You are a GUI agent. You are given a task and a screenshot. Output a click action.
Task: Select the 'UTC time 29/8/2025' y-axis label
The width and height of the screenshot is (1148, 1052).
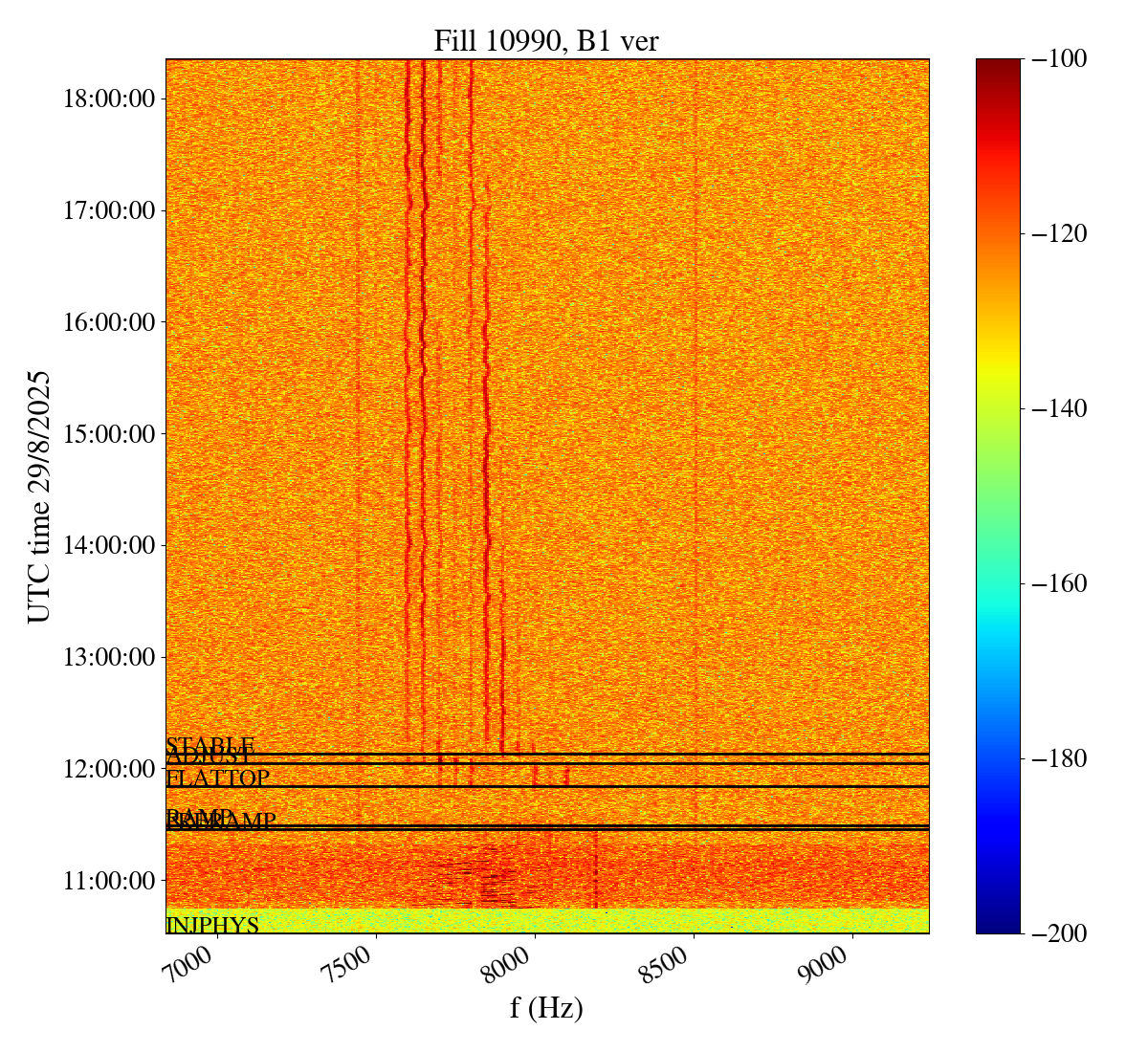coord(39,496)
